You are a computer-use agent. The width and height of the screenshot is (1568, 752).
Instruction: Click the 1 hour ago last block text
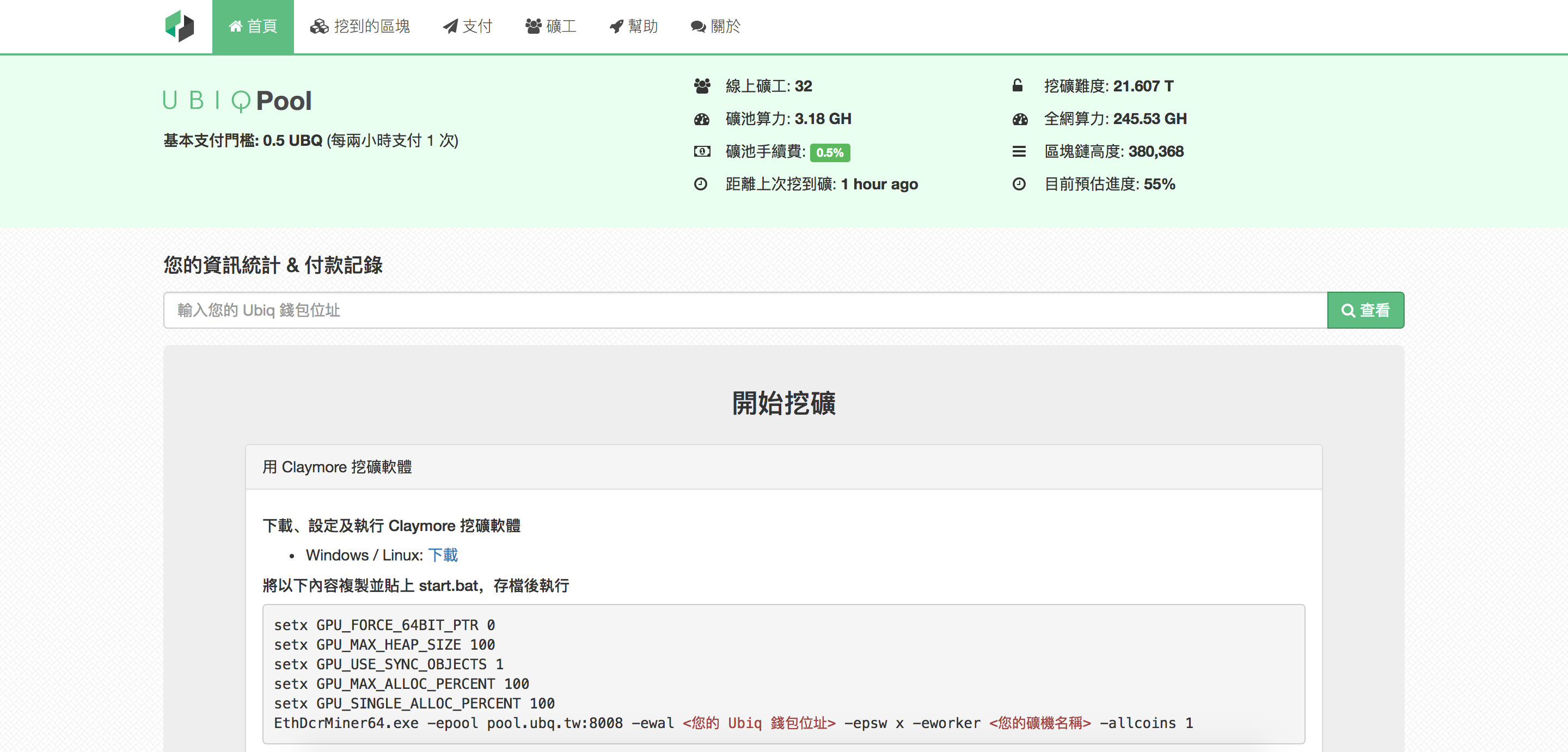[x=879, y=184]
